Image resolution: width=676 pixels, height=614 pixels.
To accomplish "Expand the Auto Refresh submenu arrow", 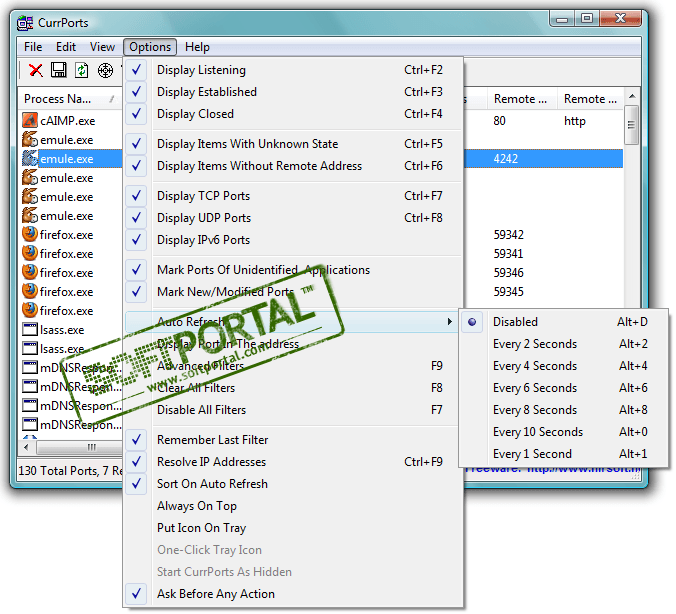I will pos(449,322).
